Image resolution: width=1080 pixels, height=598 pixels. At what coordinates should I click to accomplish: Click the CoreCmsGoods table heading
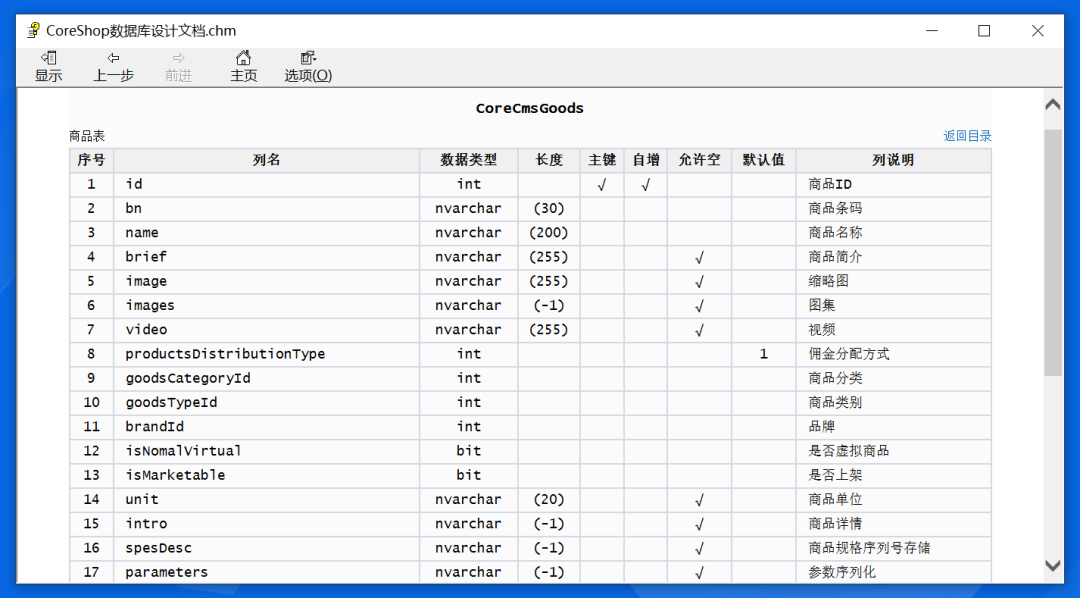tap(530, 108)
